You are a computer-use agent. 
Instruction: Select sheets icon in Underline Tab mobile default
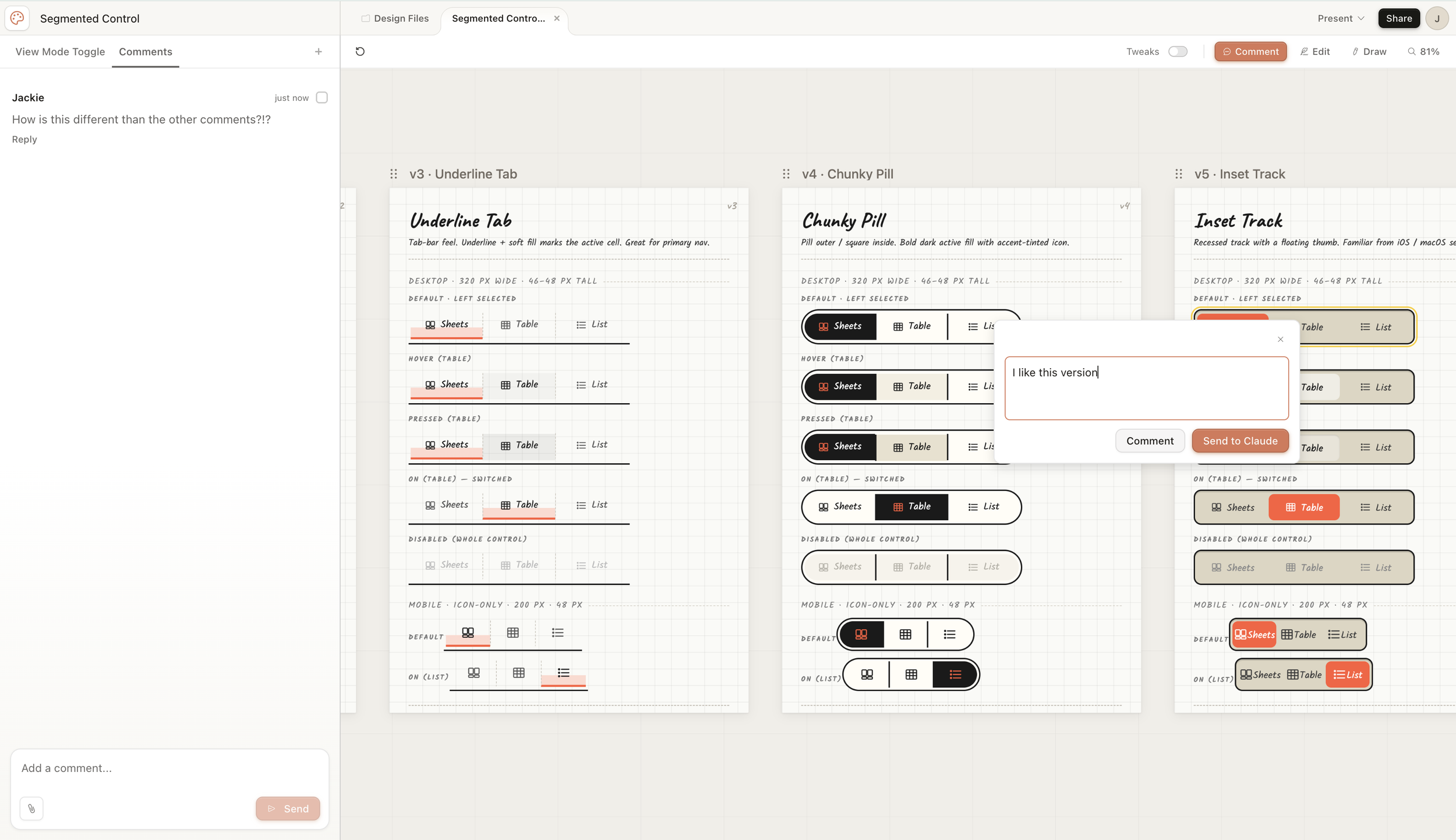pyautogui.click(x=468, y=633)
